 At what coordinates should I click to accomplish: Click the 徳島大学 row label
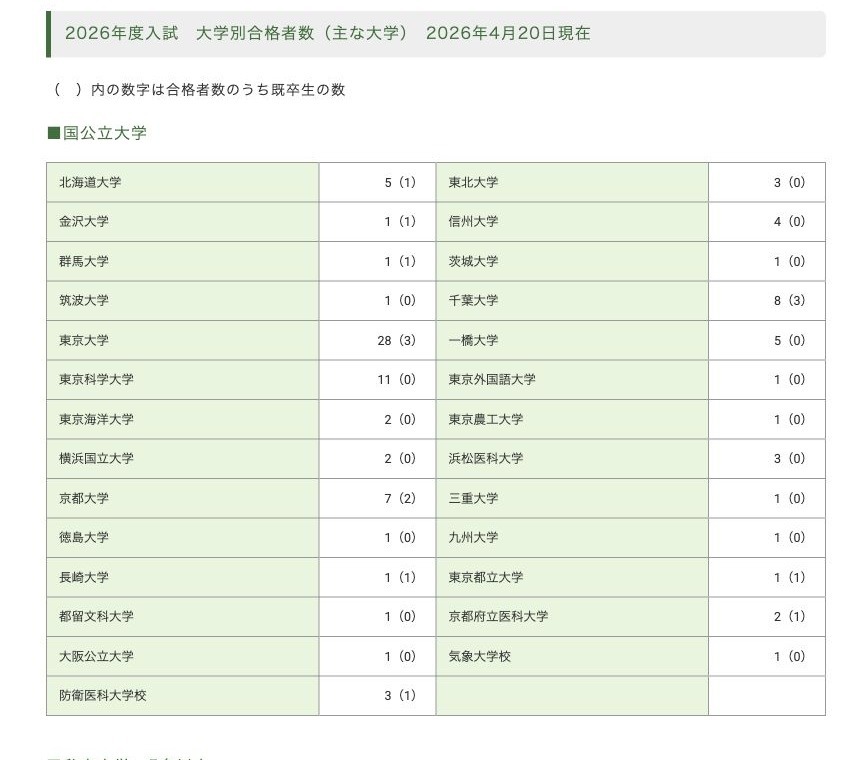coord(84,537)
